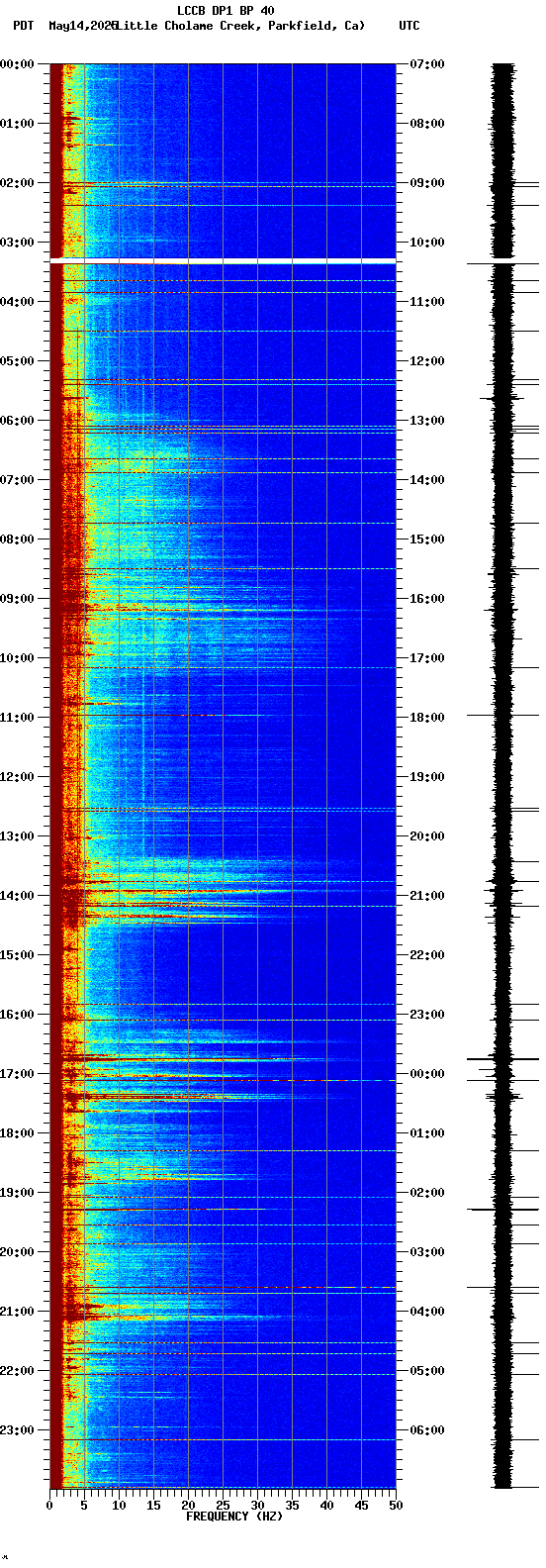Click the 15 Hz frequency axis tick label
Image resolution: width=546 pixels, height=1568 pixels.
pyautogui.click(x=153, y=1506)
